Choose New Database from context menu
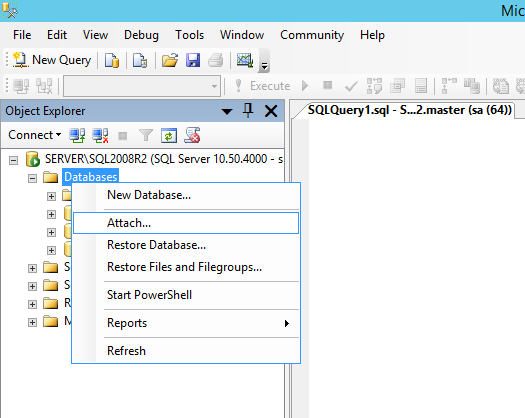 coord(186,195)
